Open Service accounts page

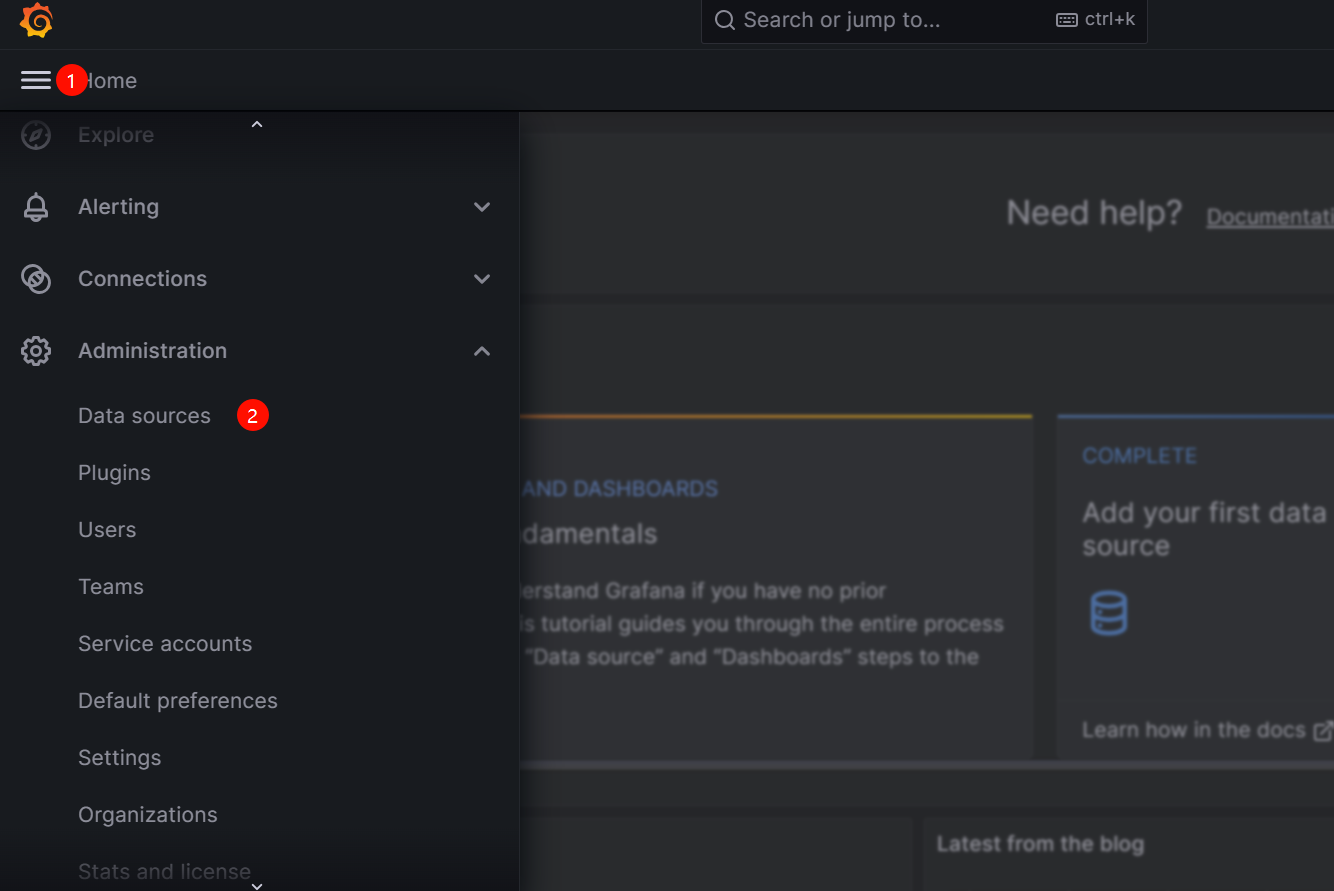pos(165,644)
